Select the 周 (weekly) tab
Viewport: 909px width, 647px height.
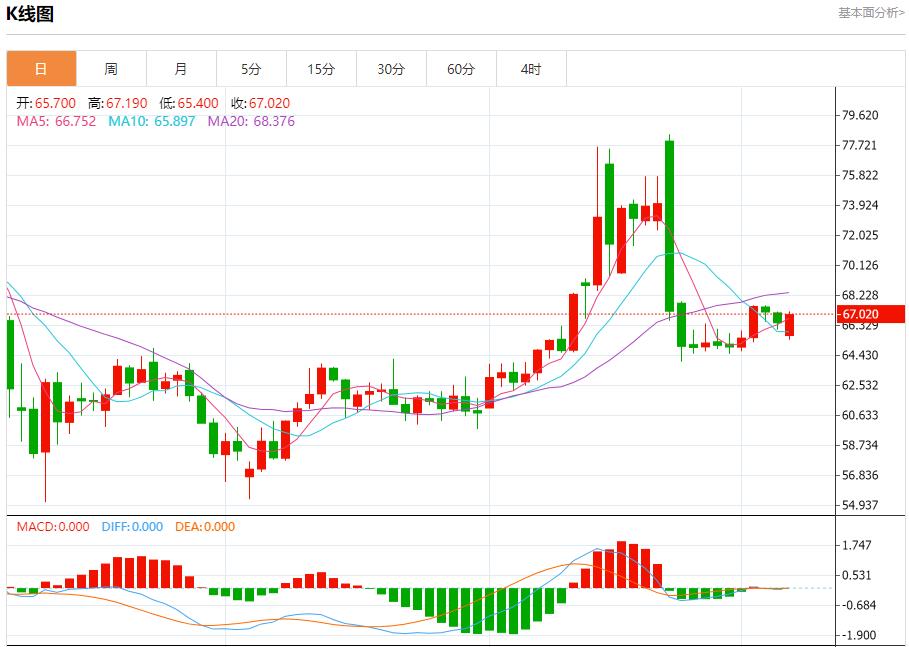tap(111, 69)
